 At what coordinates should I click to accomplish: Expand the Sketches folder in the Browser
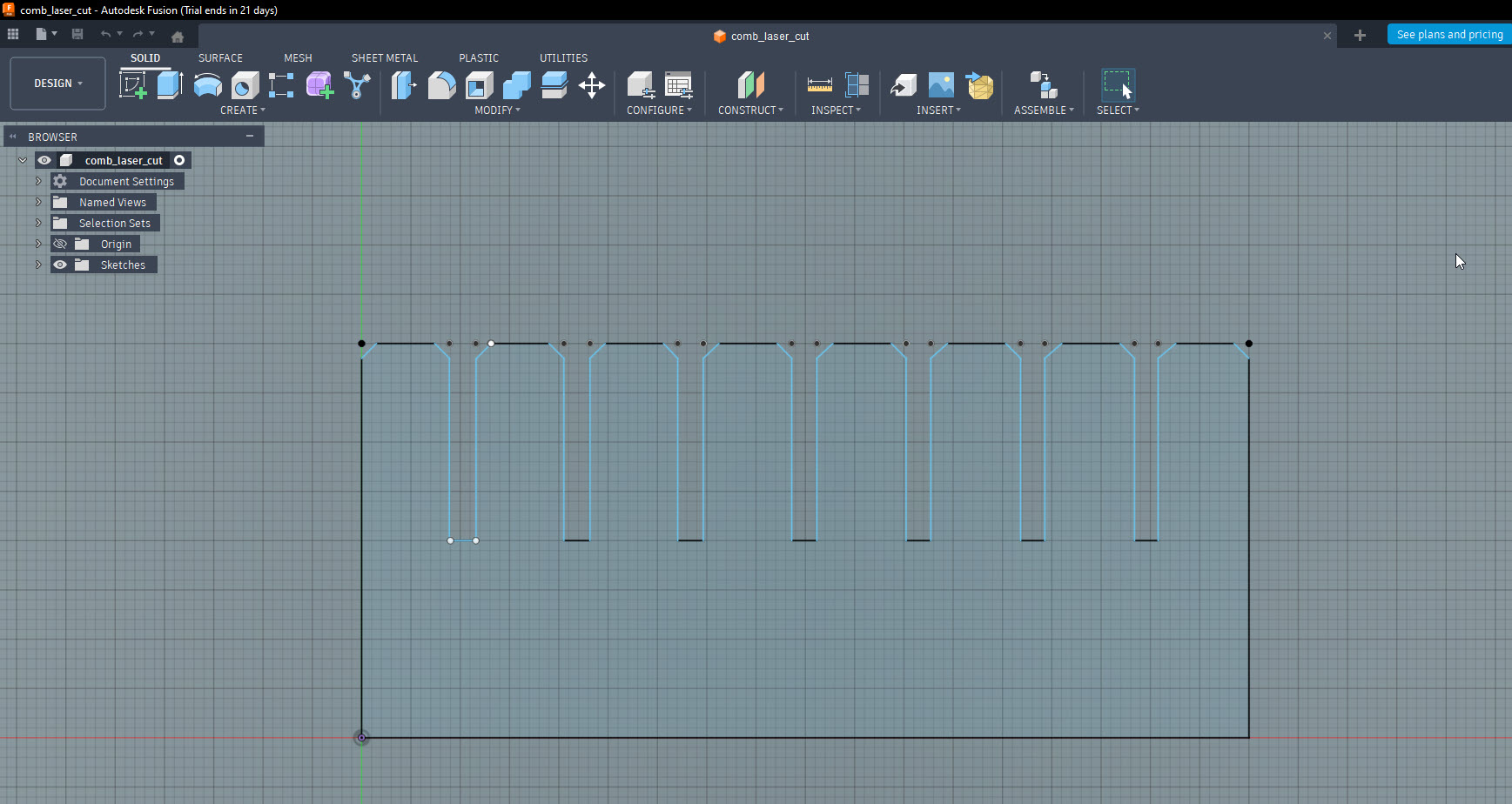[x=37, y=265]
